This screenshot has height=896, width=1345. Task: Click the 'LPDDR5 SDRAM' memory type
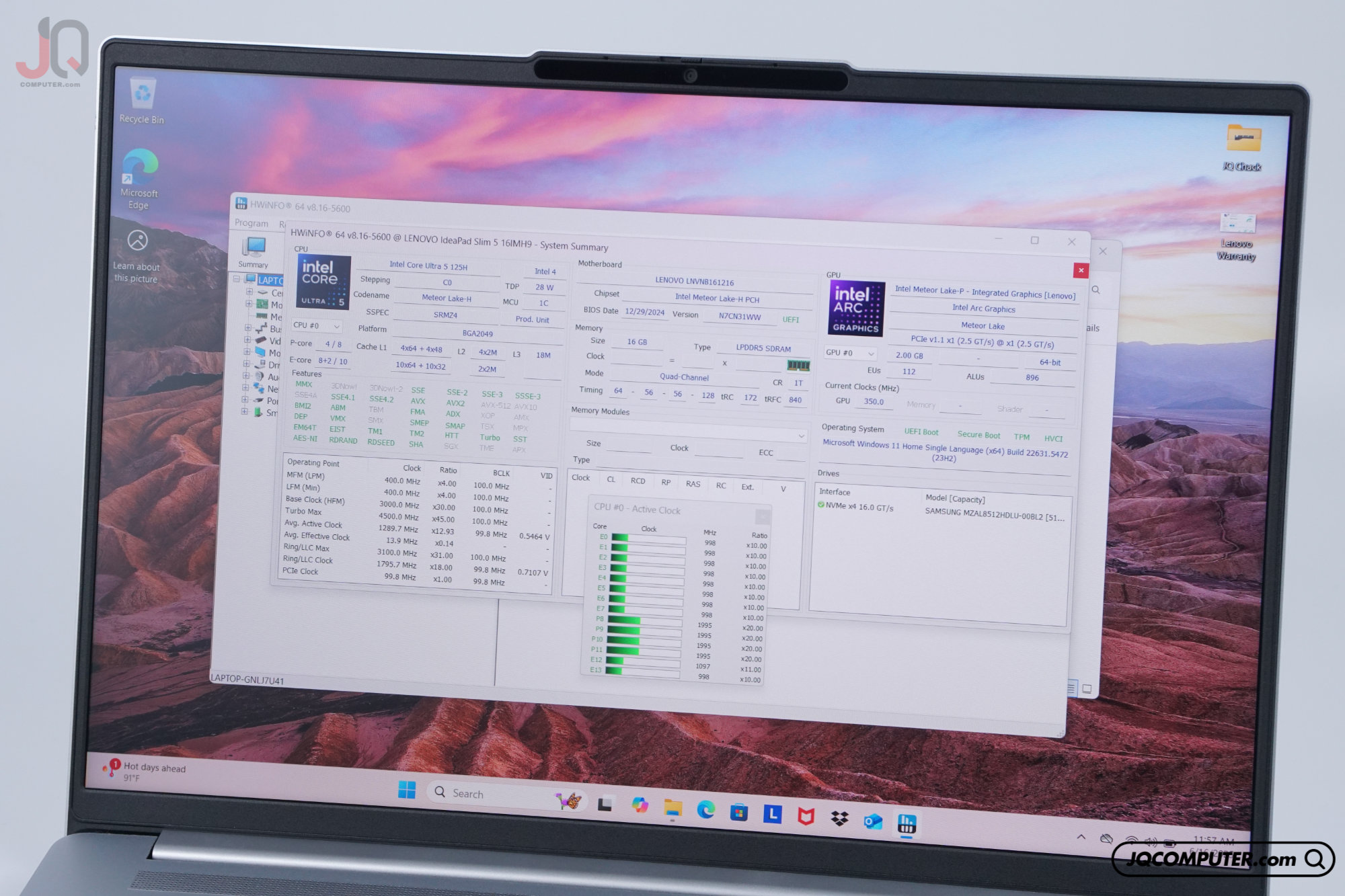763,348
